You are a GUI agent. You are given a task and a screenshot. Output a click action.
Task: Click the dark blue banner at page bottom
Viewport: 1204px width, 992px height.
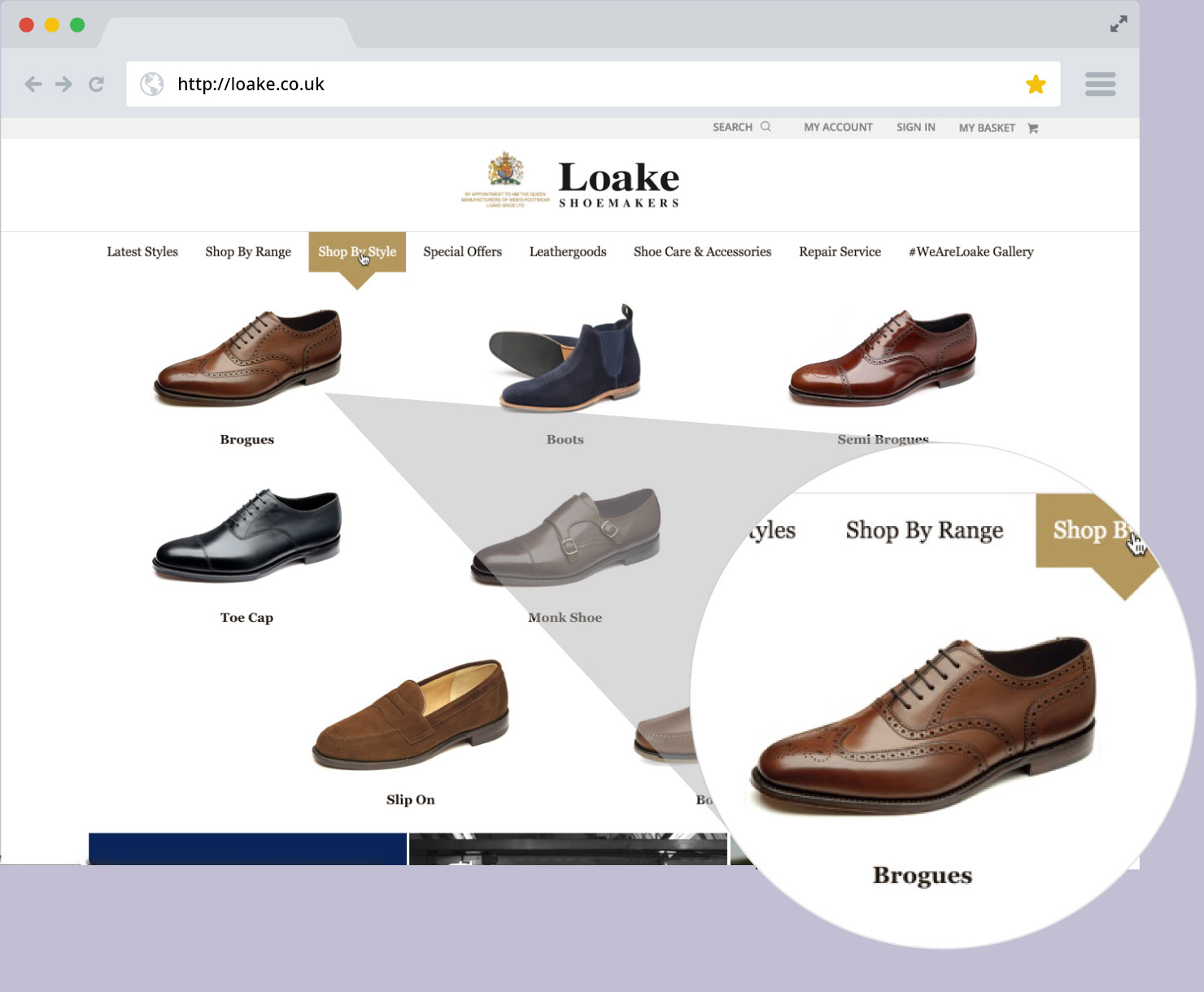pyautogui.click(x=247, y=848)
